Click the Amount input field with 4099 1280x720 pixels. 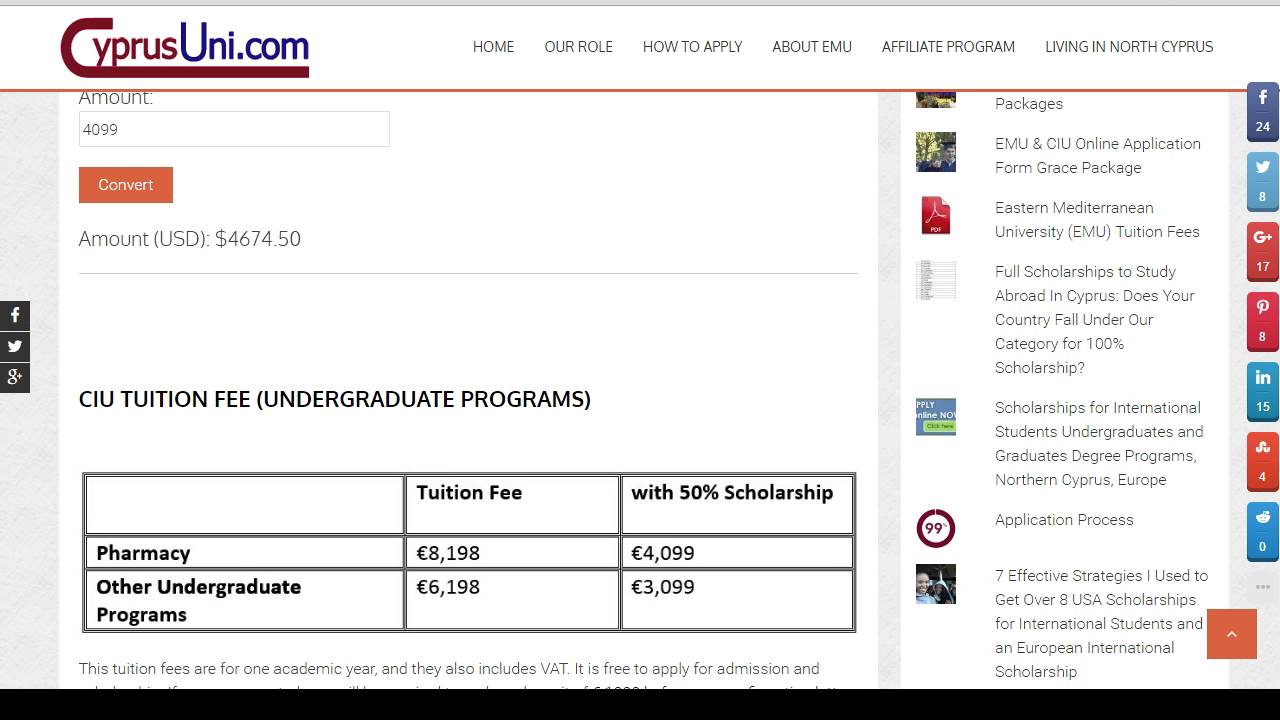(234, 129)
